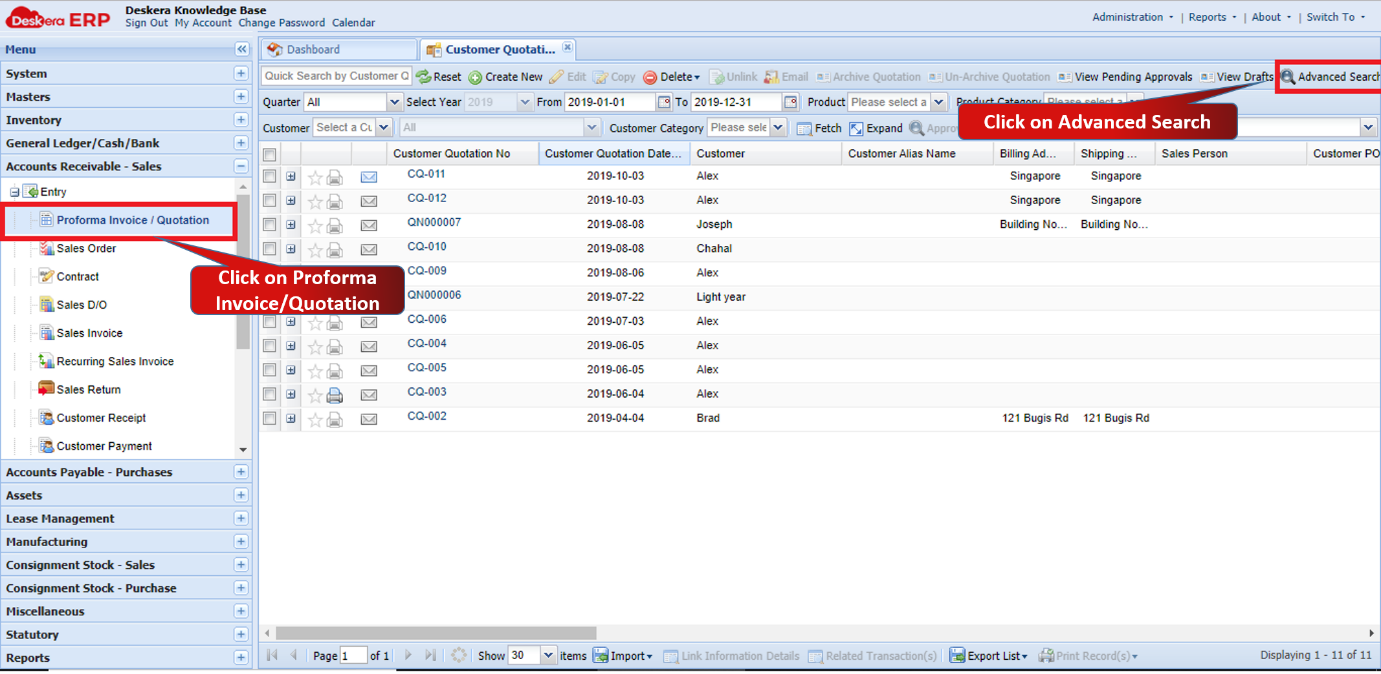This screenshot has height=674, width=1381.
Task: Open calendar picker for To date
Action: (791, 102)
